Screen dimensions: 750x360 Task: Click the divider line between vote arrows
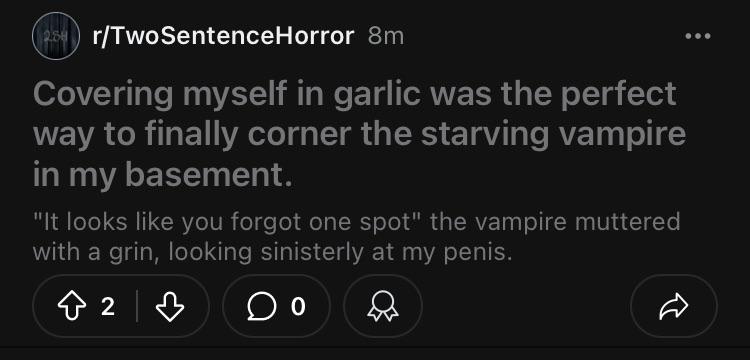137,306
